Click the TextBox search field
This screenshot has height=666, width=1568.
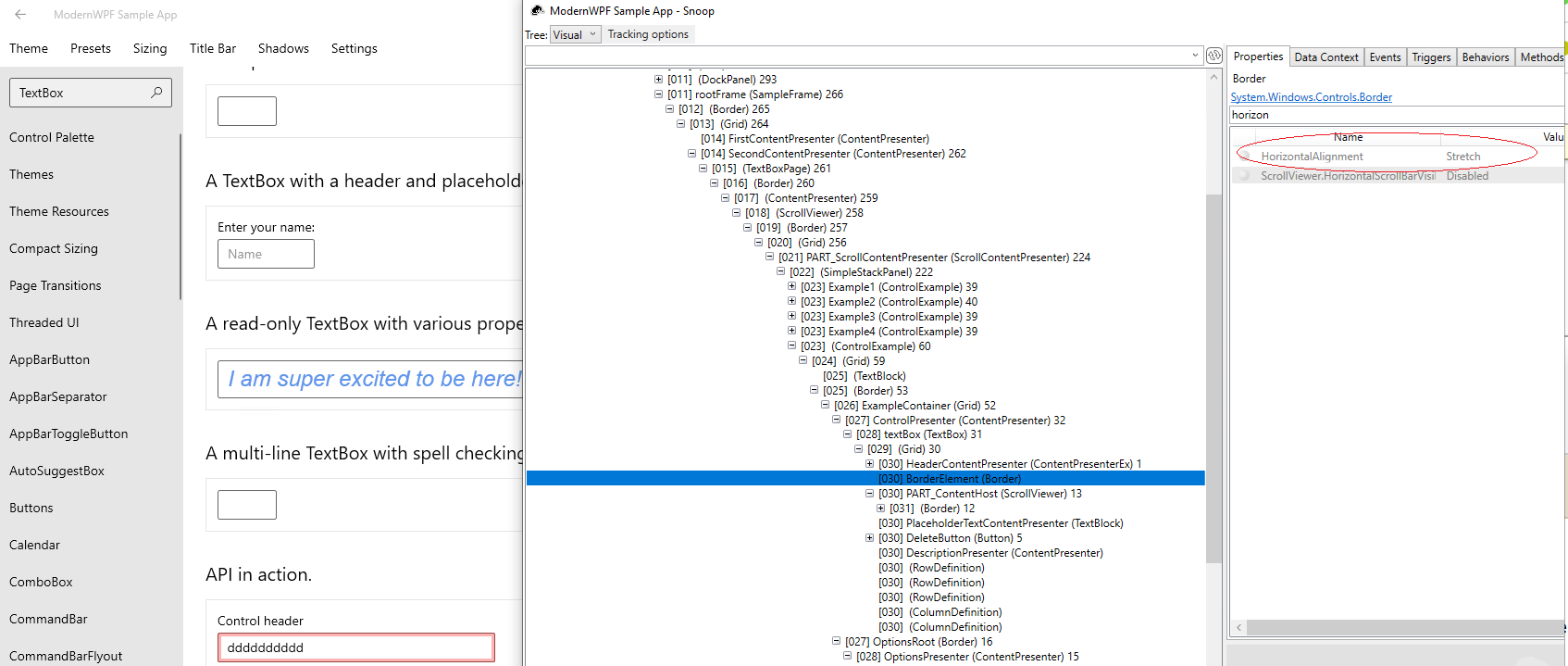tap(91, 93)
